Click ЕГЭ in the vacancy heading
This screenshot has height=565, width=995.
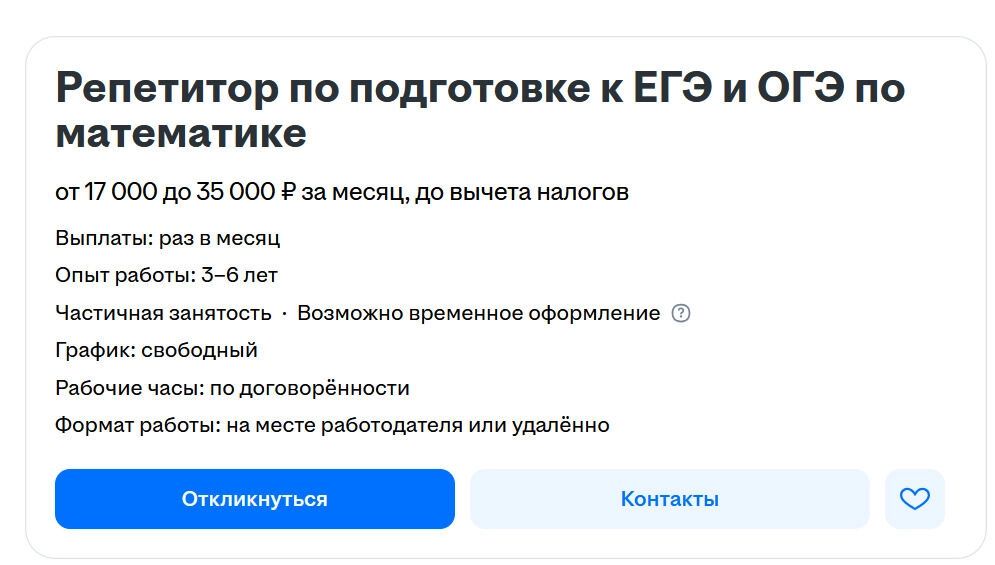pos(673,87)
